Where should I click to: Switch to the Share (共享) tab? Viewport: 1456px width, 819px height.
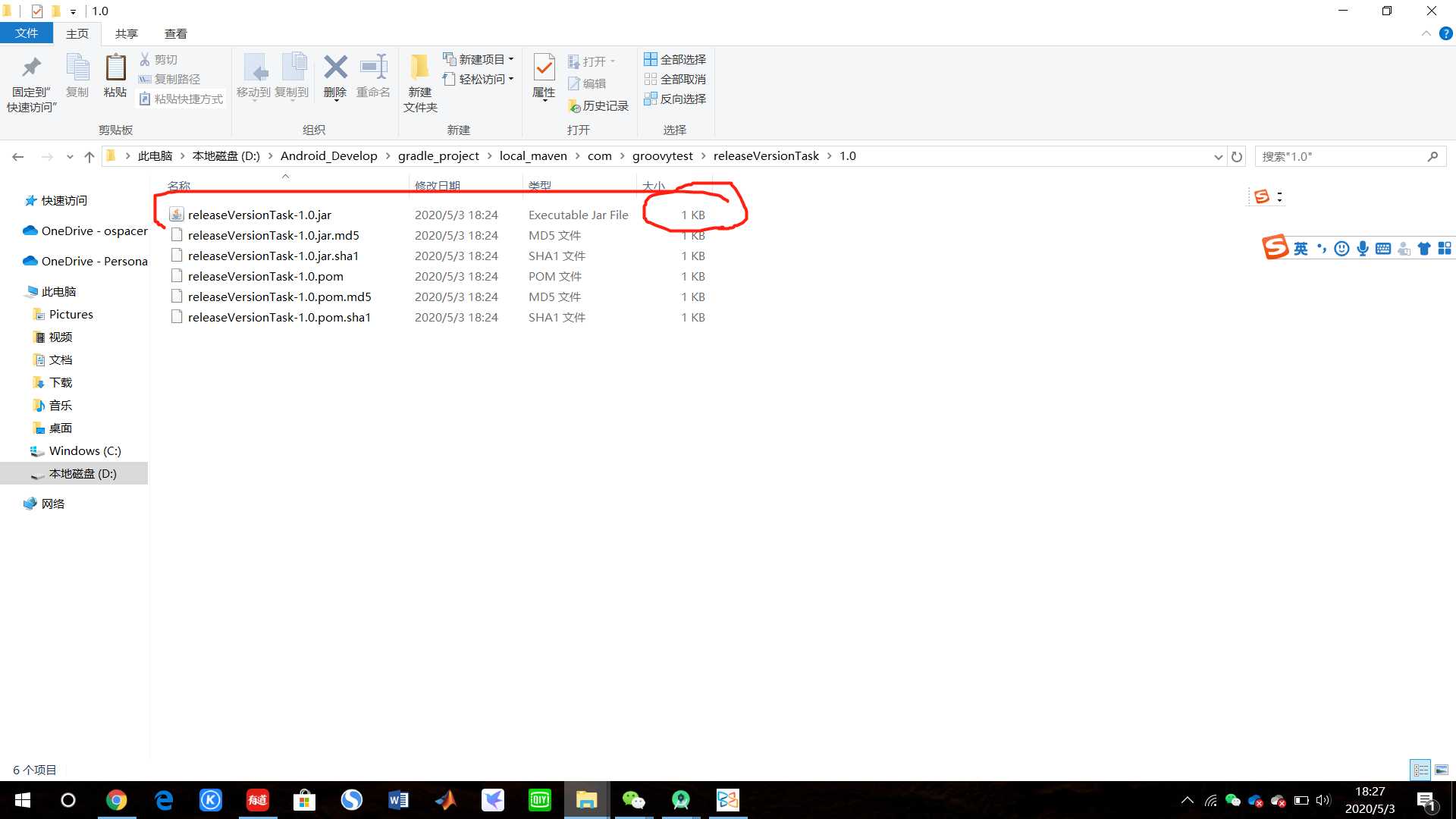click(x=127, y=33)
